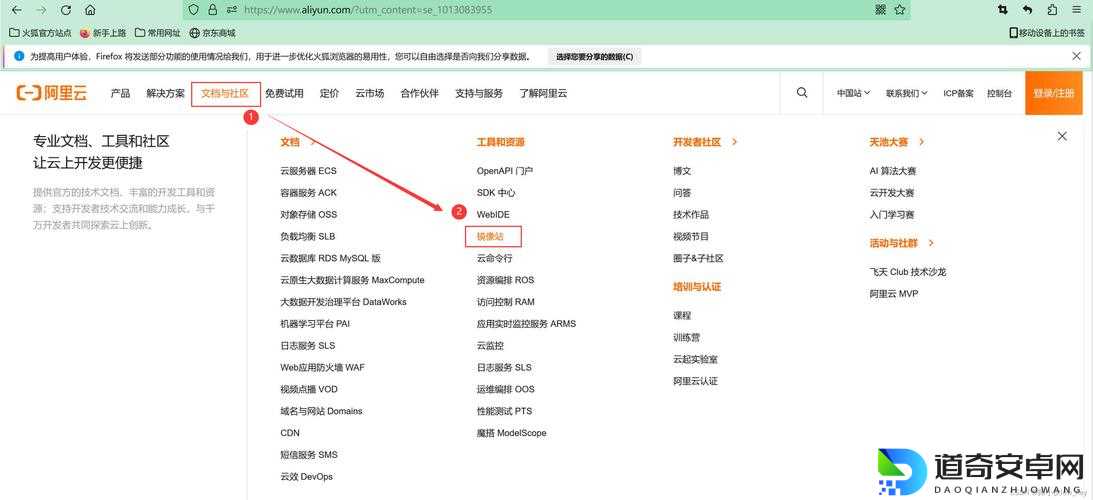Expand the 联系我们 dropdown

907,93
